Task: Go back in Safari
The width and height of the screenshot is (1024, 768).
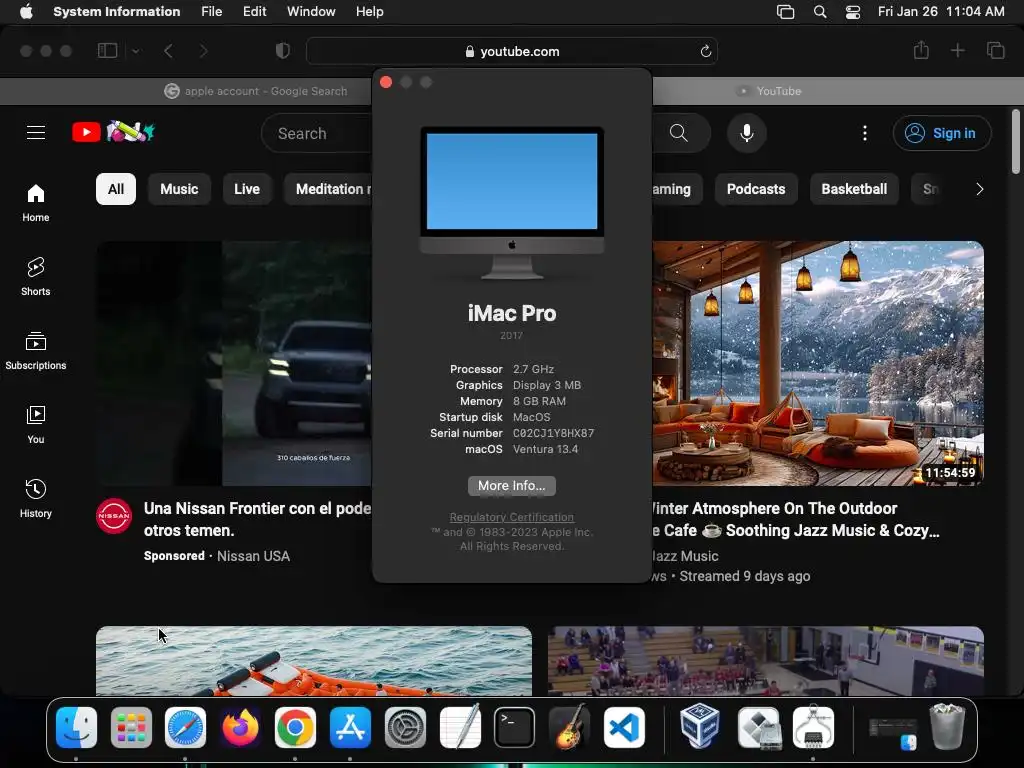Action: 168,51
